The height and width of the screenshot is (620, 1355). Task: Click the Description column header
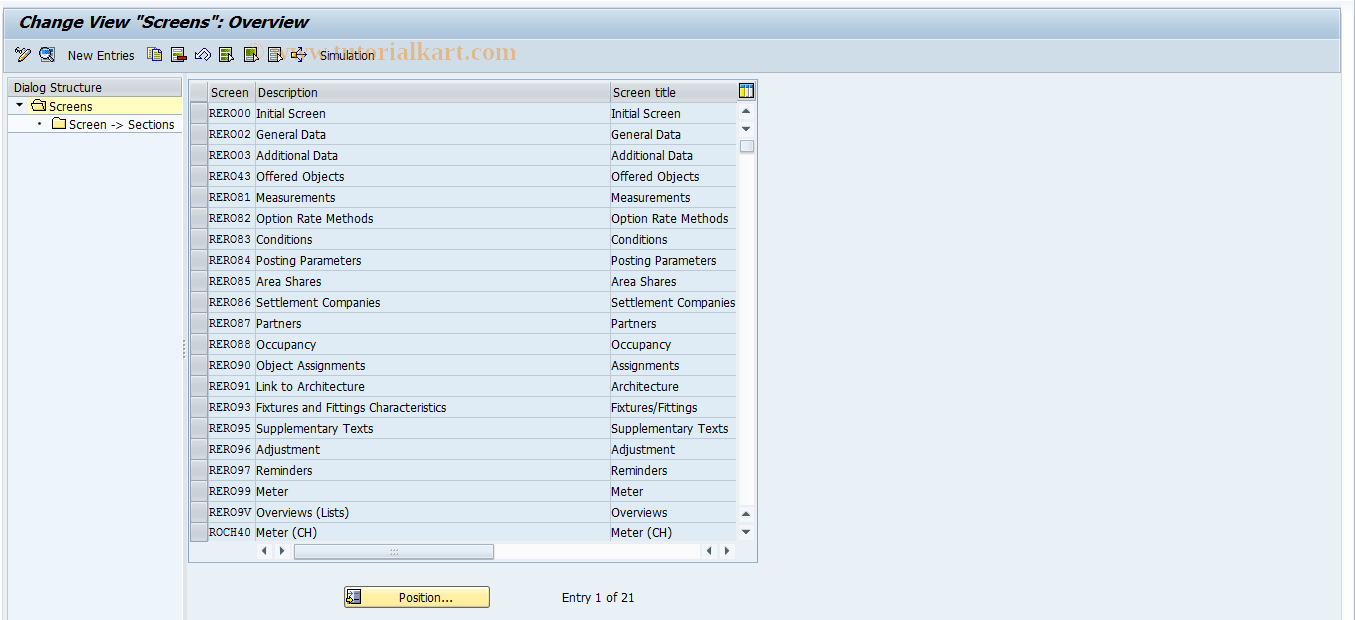tap(432, 92)
